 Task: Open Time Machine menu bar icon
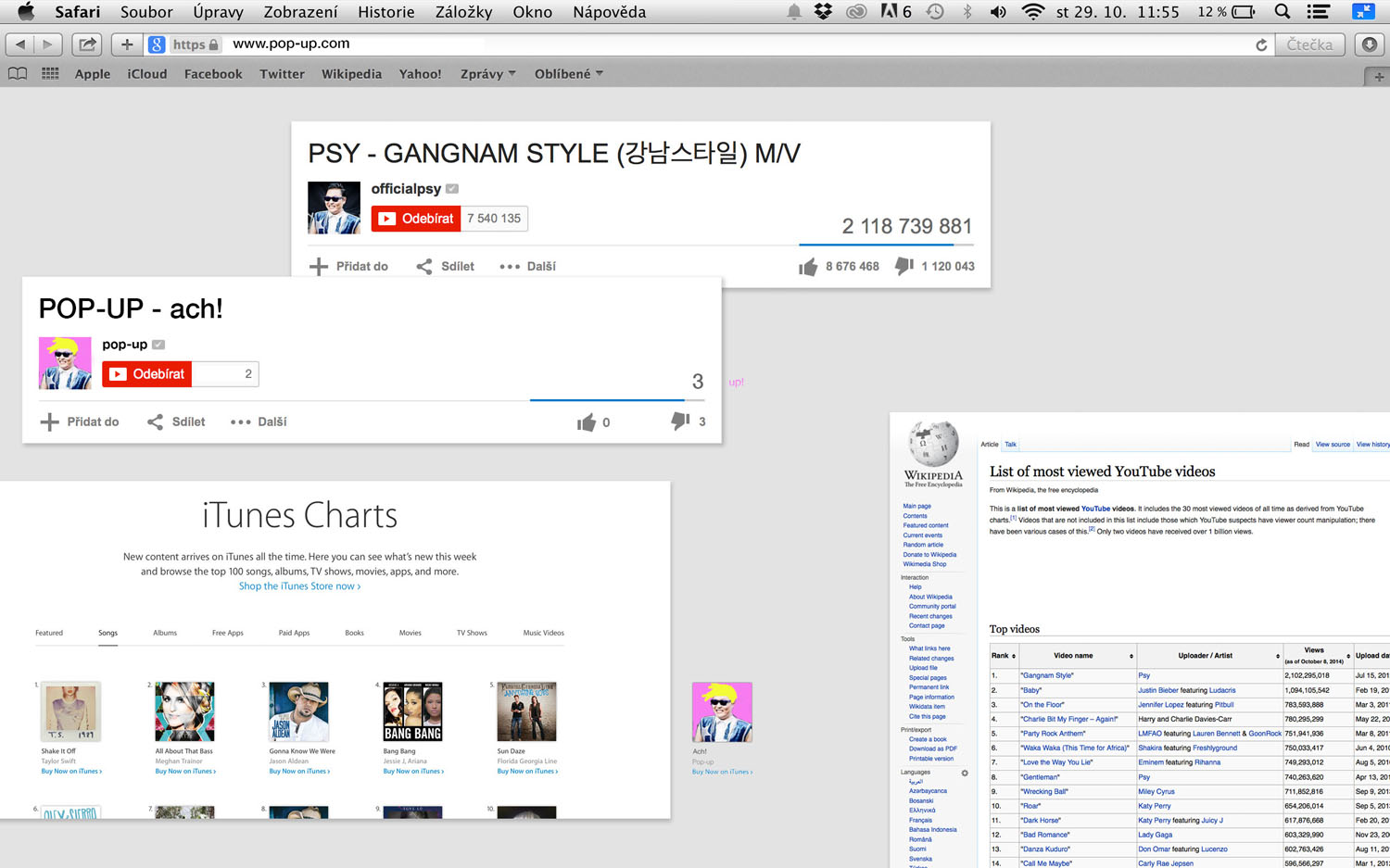(935, 12)
